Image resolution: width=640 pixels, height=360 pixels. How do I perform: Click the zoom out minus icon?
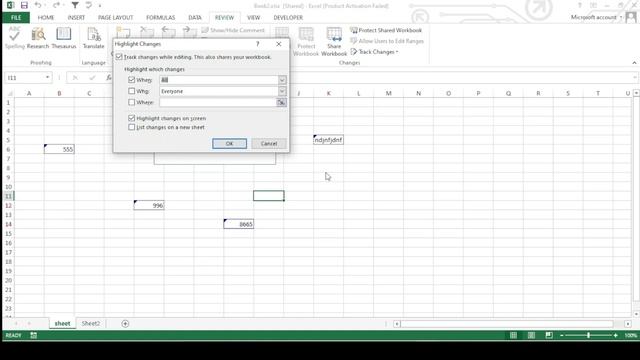coord(562,335)
